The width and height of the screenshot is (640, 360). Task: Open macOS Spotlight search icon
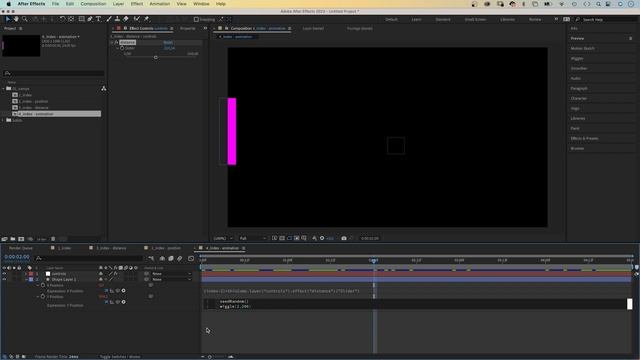pos(598,4)
